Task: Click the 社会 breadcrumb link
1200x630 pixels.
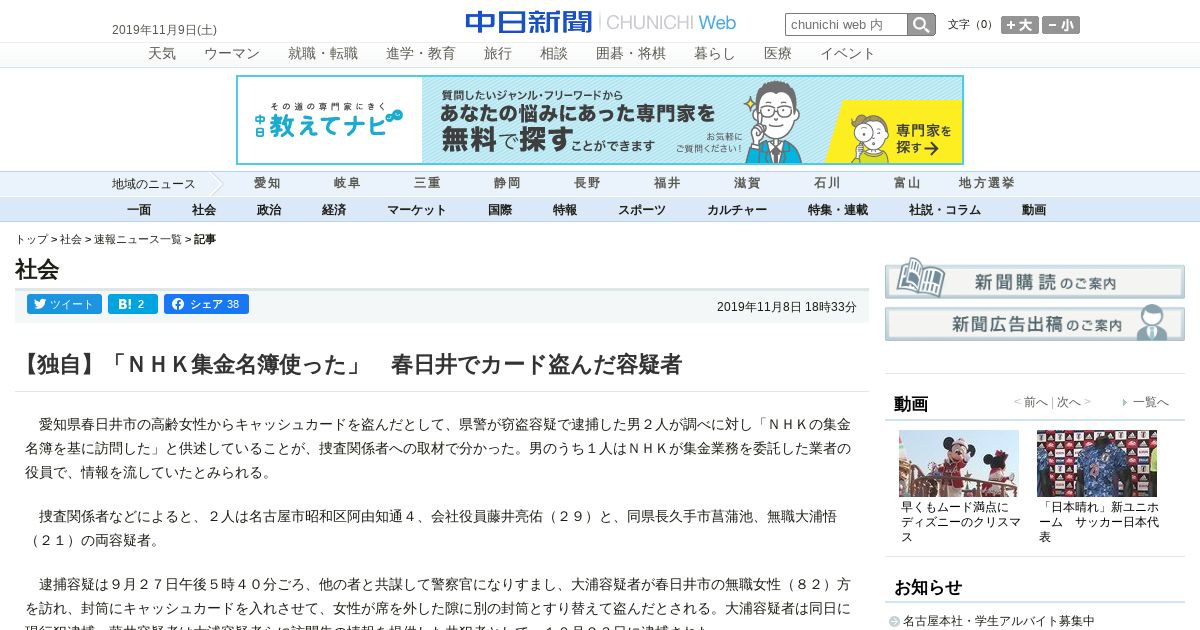Action: tap(71, 240)
